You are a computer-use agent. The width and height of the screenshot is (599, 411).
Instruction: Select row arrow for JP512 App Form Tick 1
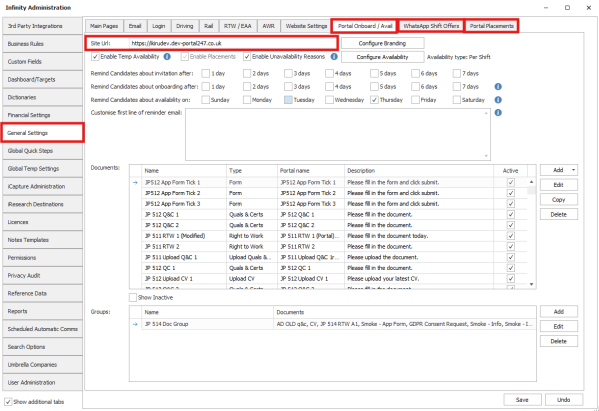[135, 183]
